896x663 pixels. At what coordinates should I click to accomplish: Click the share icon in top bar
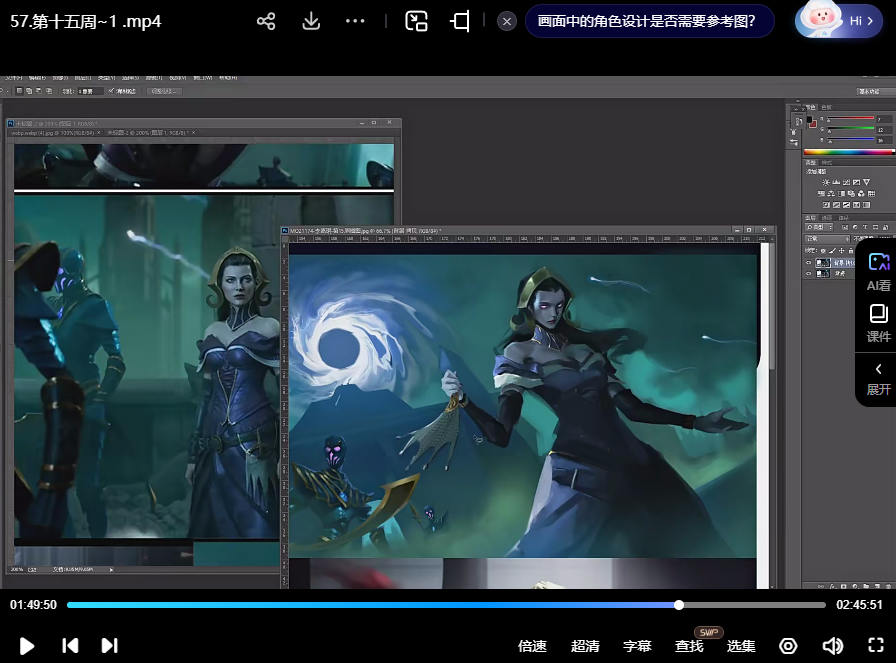(x=266, y=22)
